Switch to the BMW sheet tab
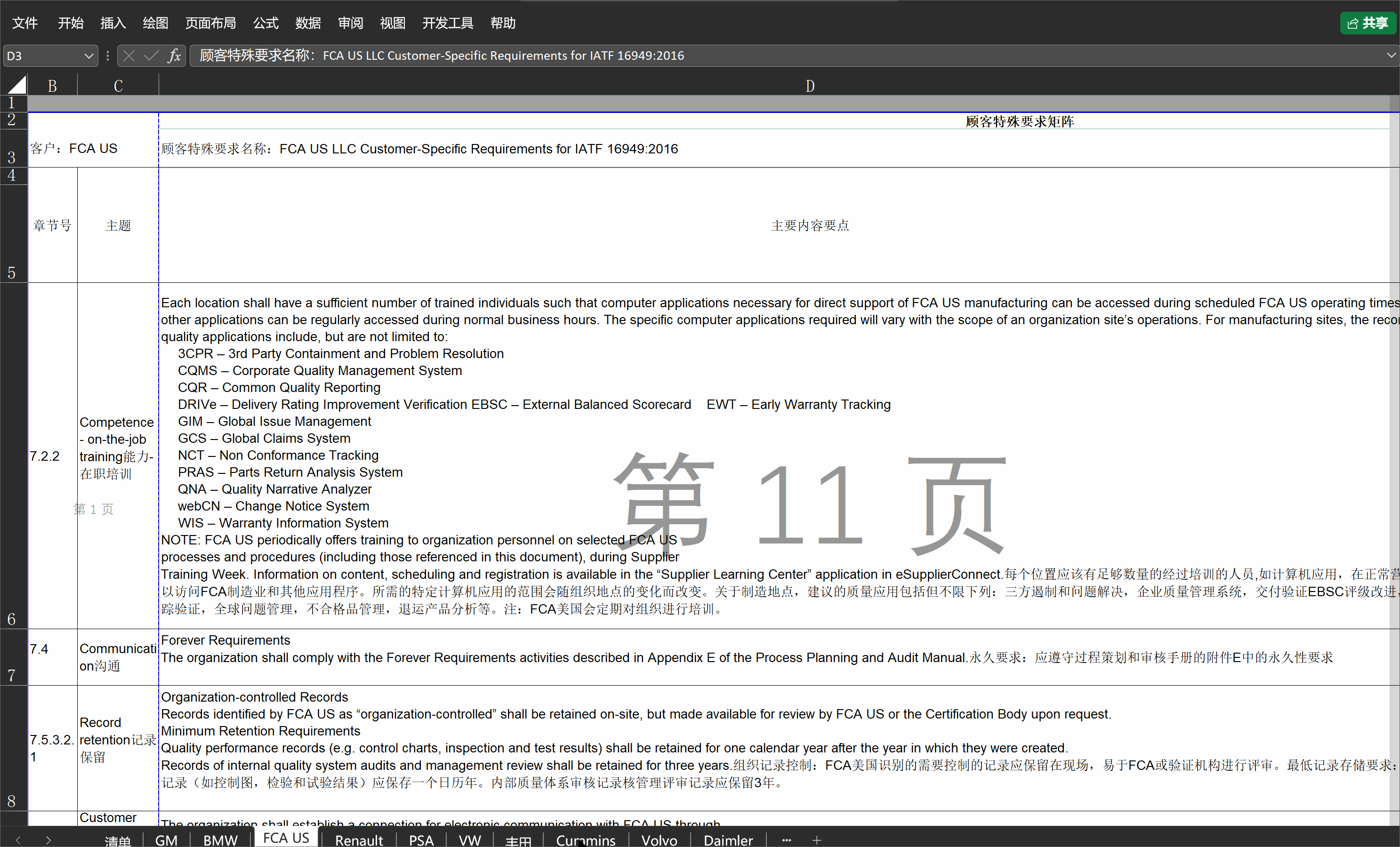1400x847 pixels. click(220, 840)
